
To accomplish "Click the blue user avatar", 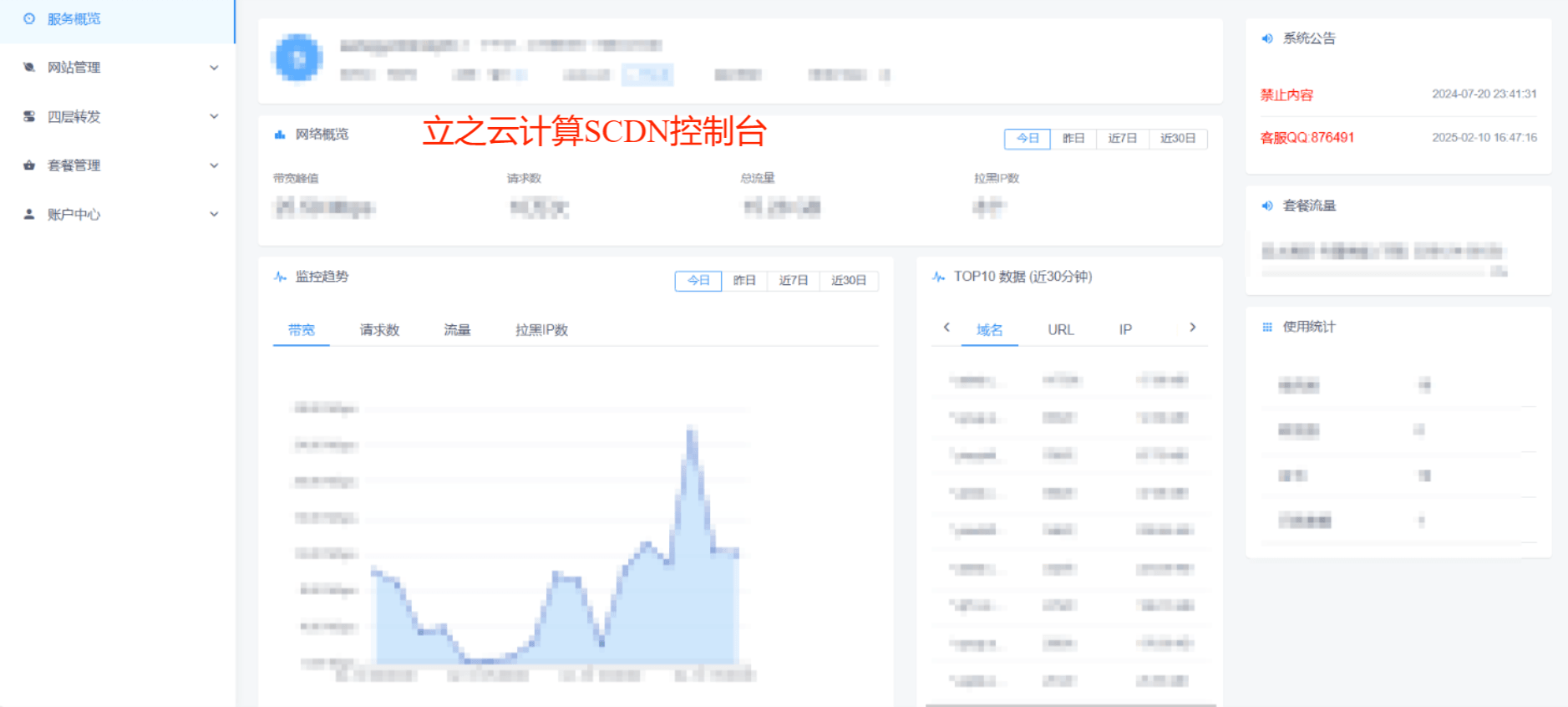I will click(x=297, y=58).
